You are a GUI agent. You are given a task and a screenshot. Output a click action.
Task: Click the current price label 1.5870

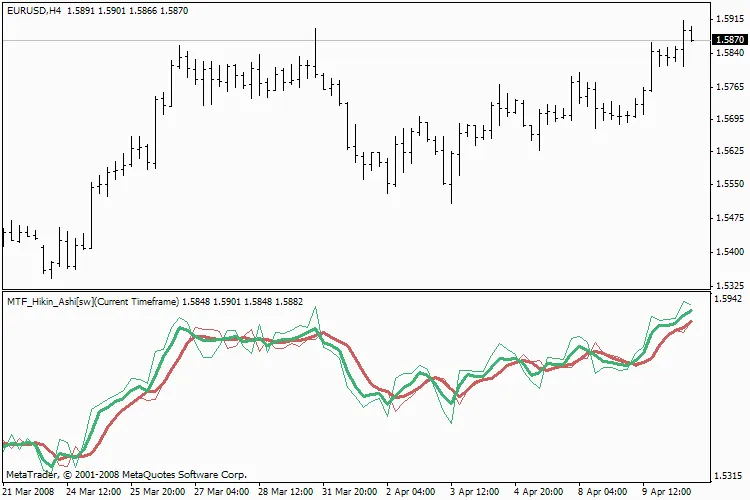(x=729, y=40)
